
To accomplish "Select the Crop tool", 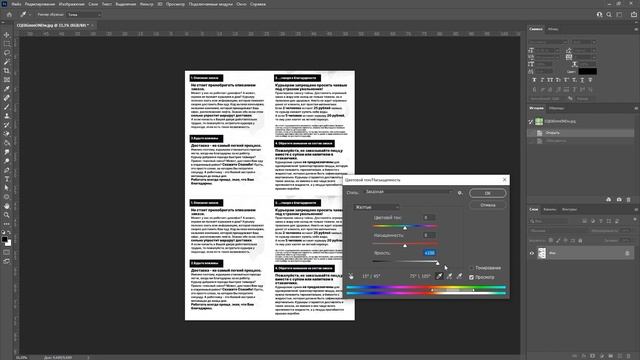I will tap(7, 71).
